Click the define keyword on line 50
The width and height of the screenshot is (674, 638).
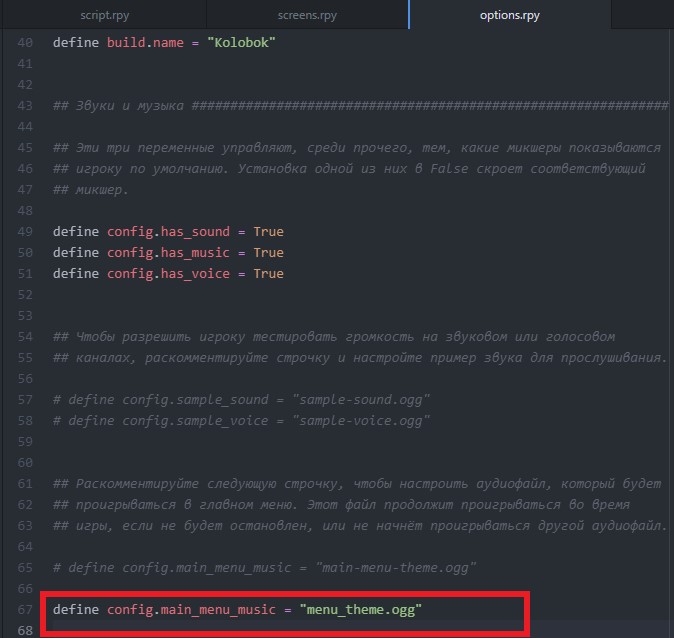coord(76,253)
